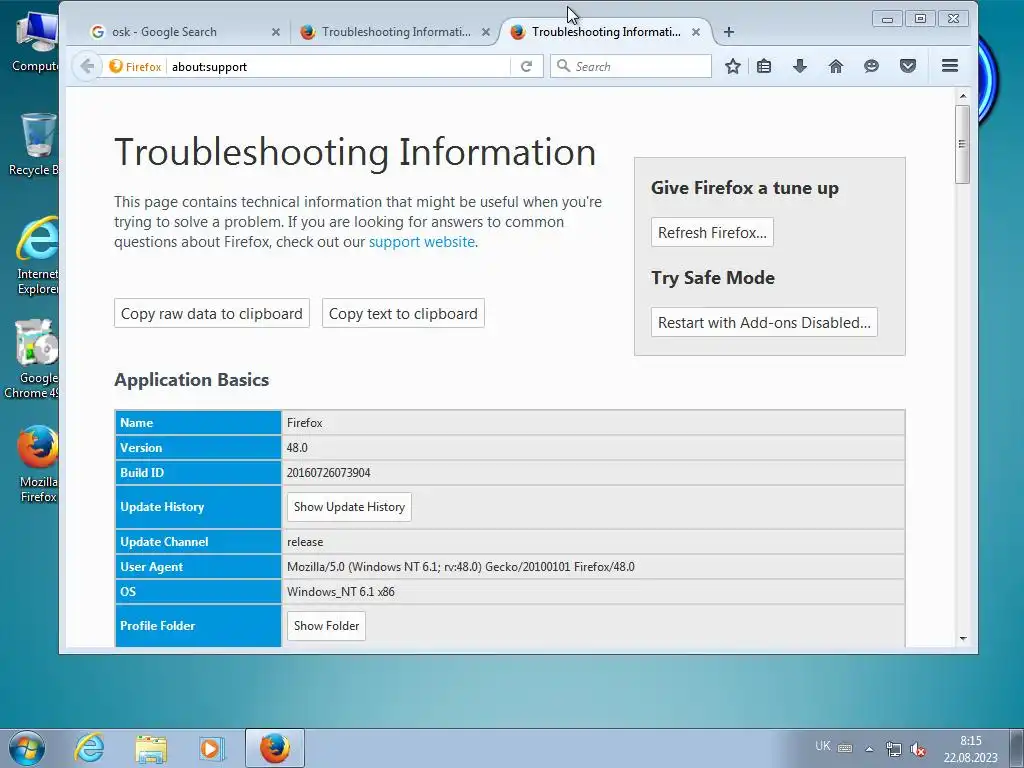Open the Hello chat smiley icon
This screenshot has height=768, width=1024.
871,66
